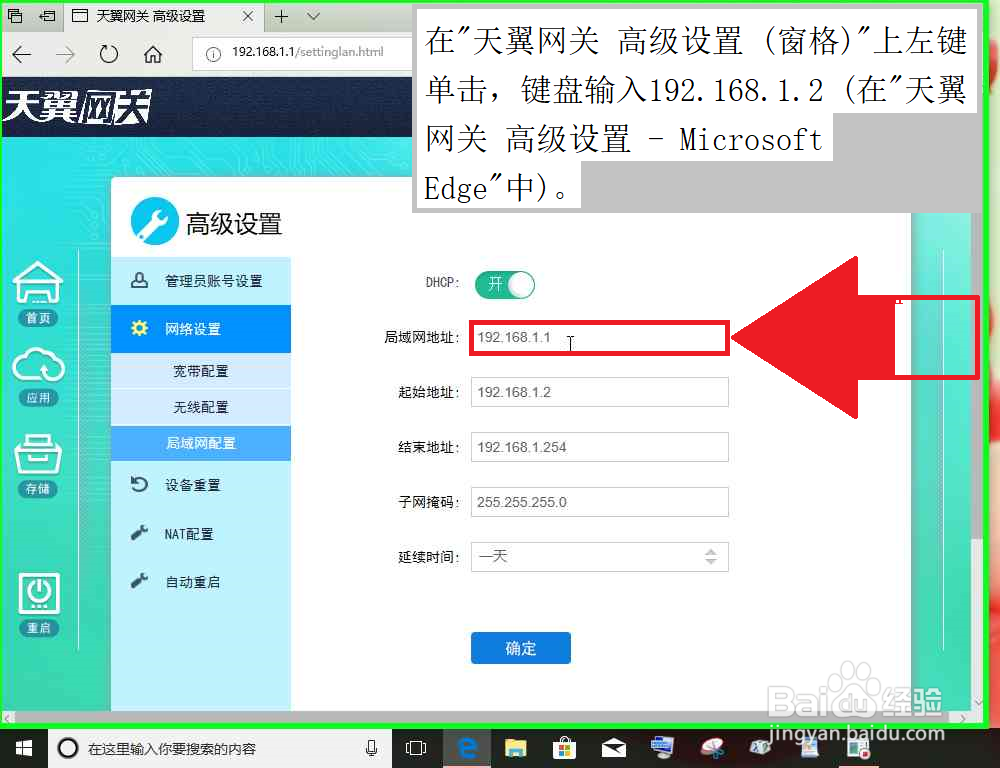Image resolution: width=1000 pixels, height=768 pixels.
Task: Click the 天翼网关 logo
Action: [x=77, y=106]
